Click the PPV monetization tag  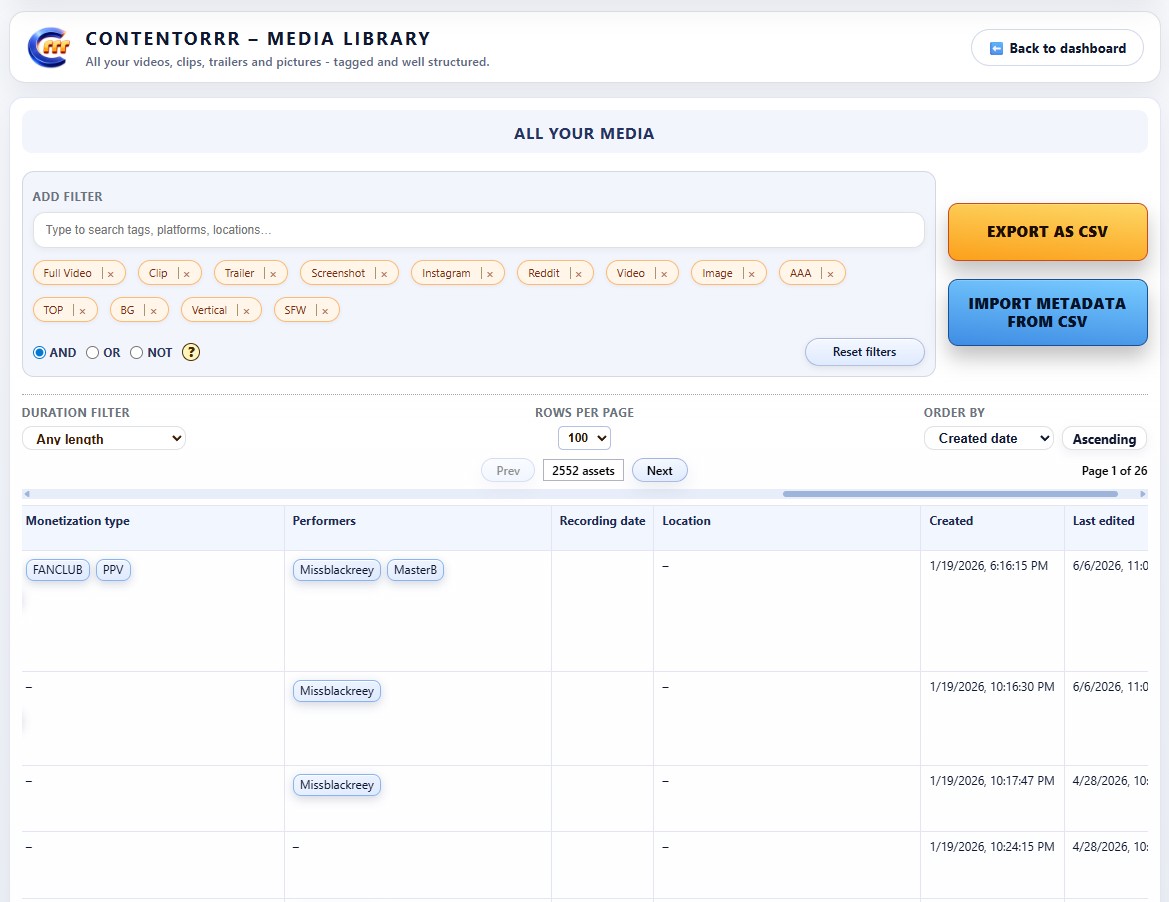coord(113,570)
